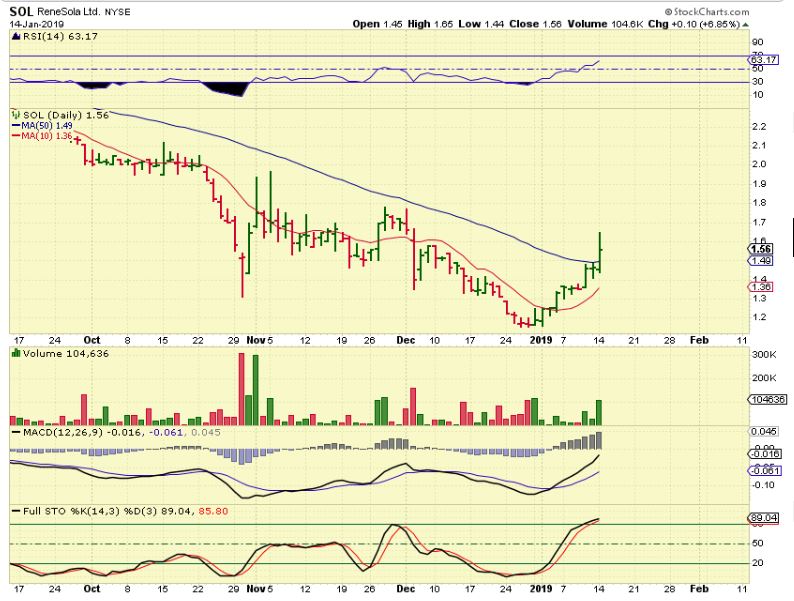Click the Volume 104.6K header value
Image resolution: width=794 pixels, height=601 pixels.
click(x=606, y=24)
